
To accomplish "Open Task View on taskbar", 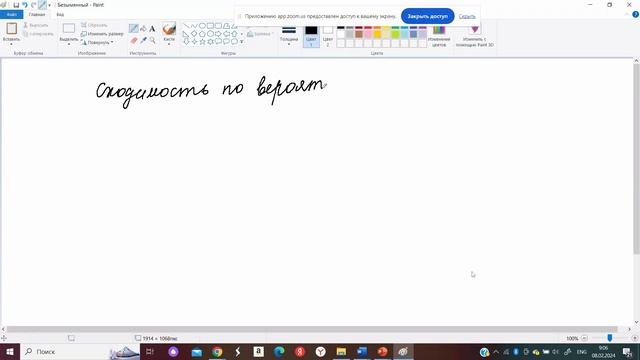I will (x=150, y=351).
